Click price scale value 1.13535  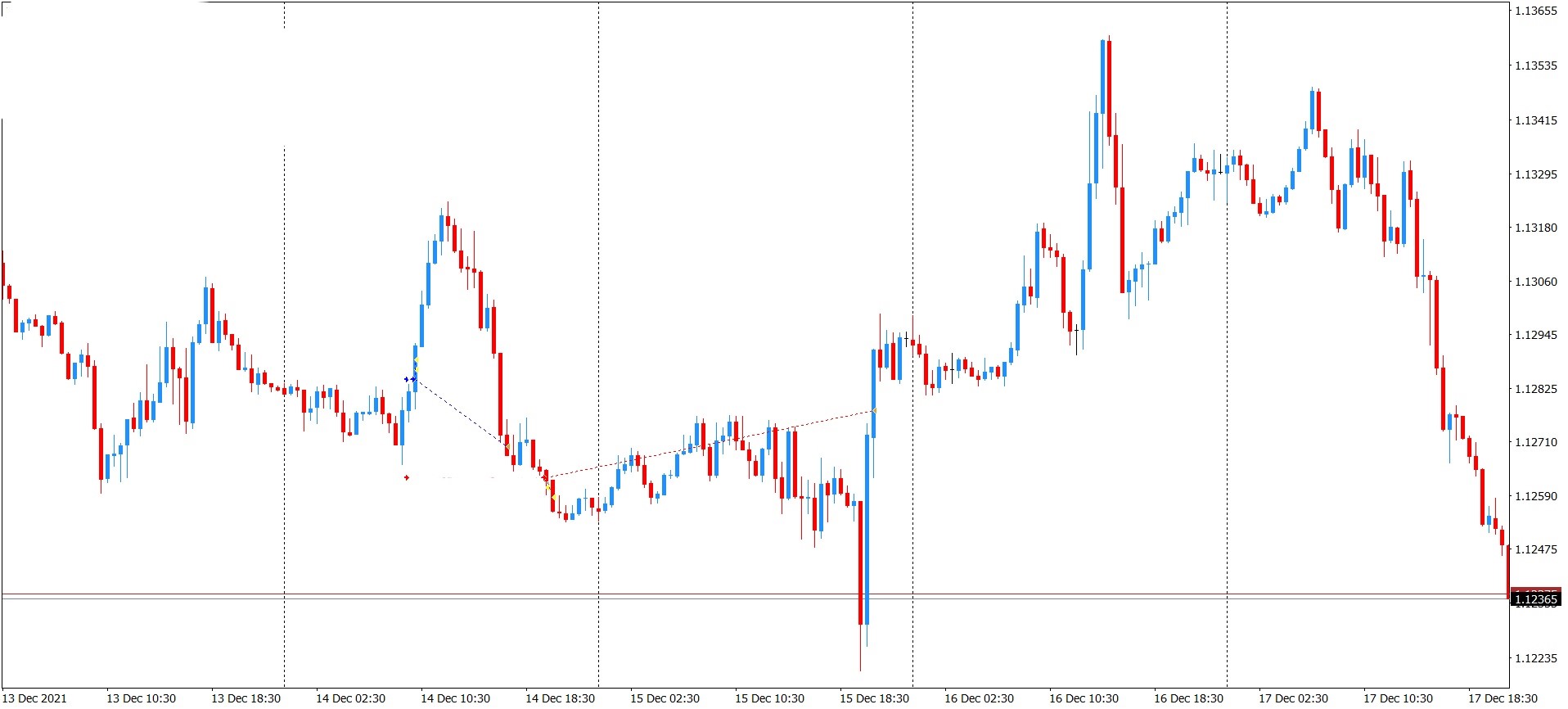click(1535, 65)
